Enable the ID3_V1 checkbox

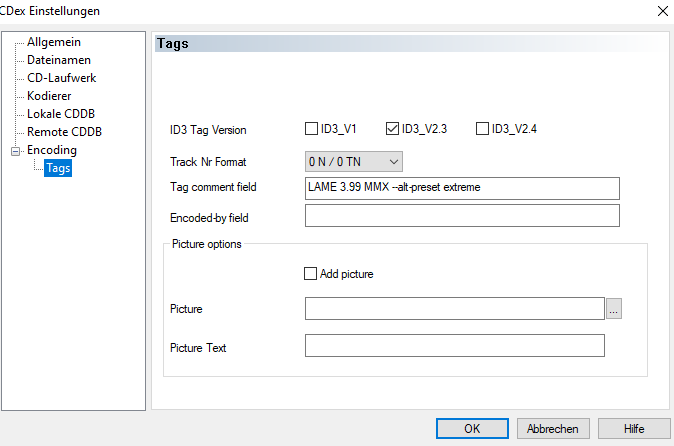point(312,129)
